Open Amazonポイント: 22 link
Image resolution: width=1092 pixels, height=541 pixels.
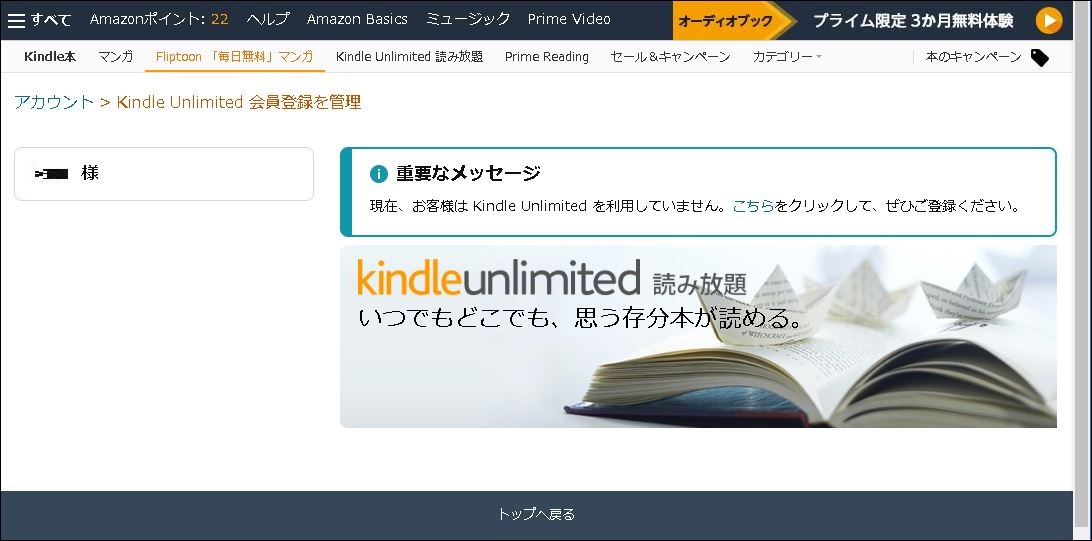point(159,19)
